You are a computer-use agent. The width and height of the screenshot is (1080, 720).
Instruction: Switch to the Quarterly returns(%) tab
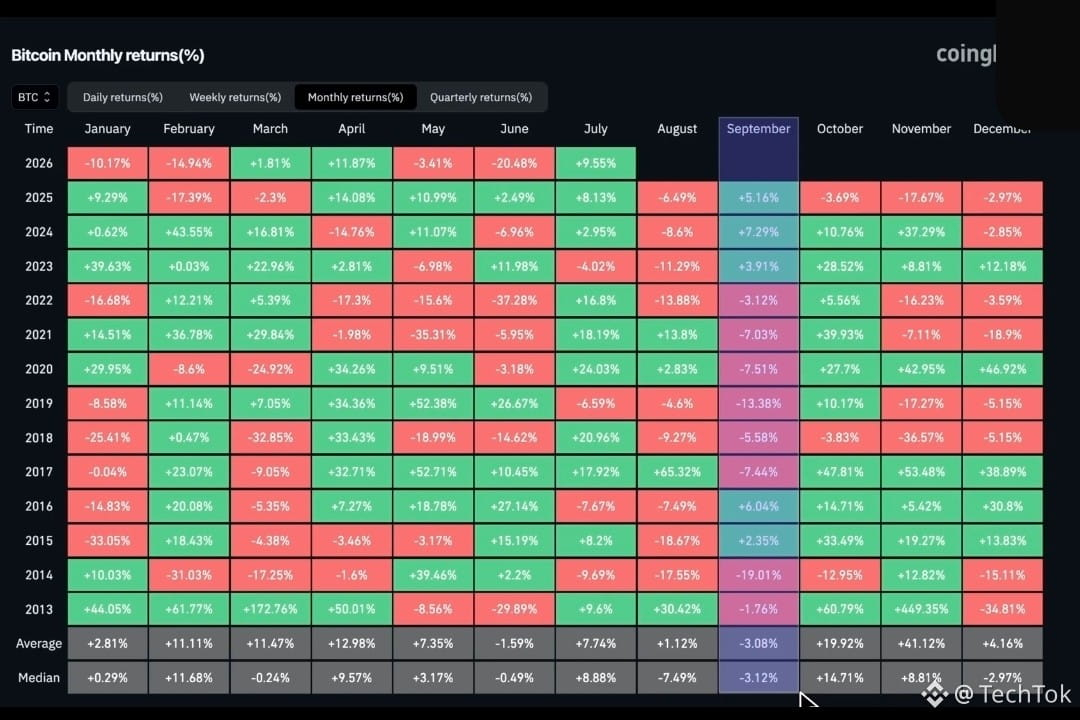(x=481, y=97)
